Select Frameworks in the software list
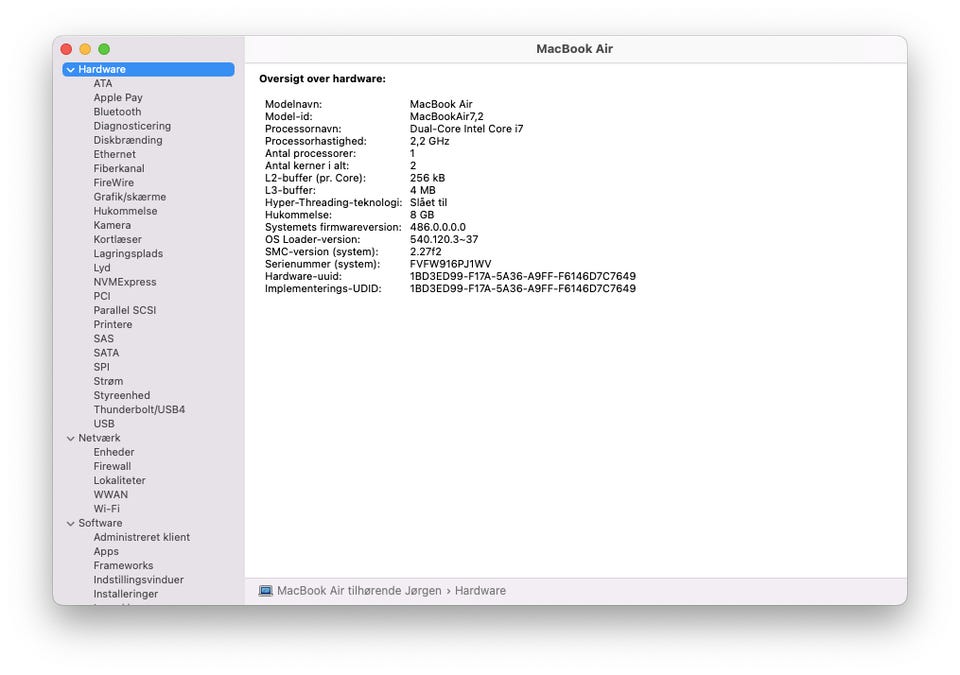This screenshot has width=960, height=675. 123,566
